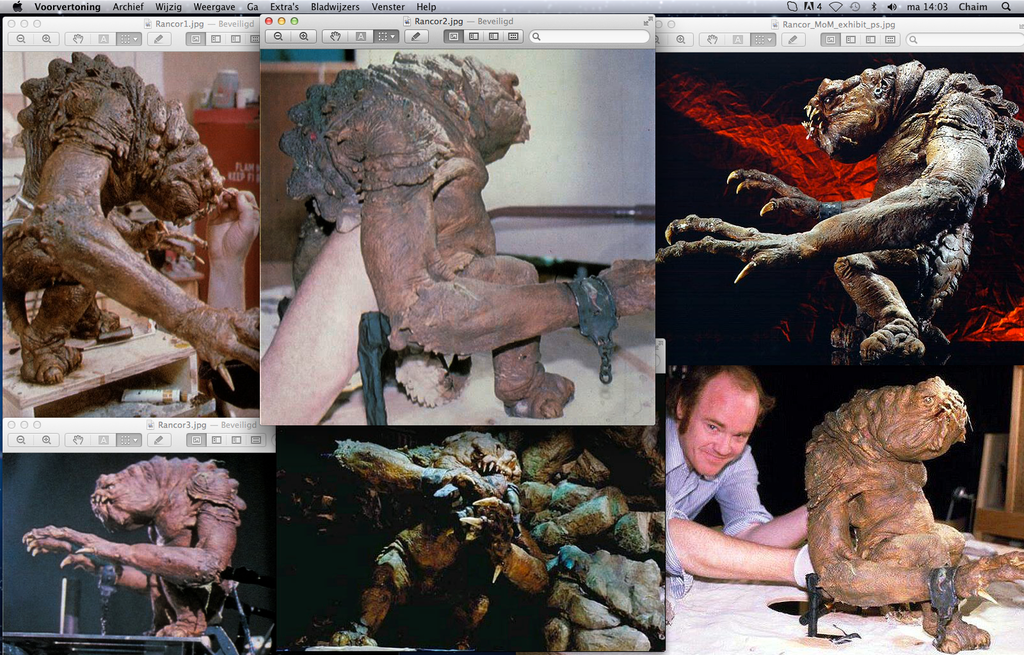Switch to contact sheet view in Rancor2.jpg

[513, 37]
